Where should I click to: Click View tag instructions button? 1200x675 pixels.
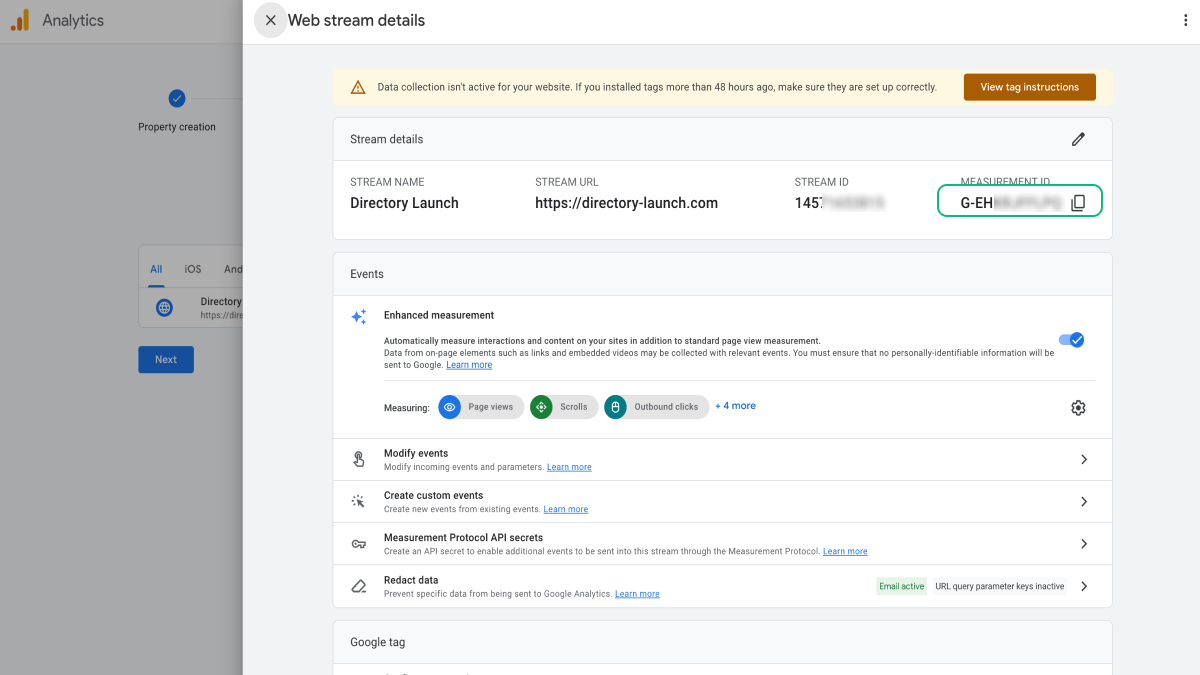(1029, 87)
